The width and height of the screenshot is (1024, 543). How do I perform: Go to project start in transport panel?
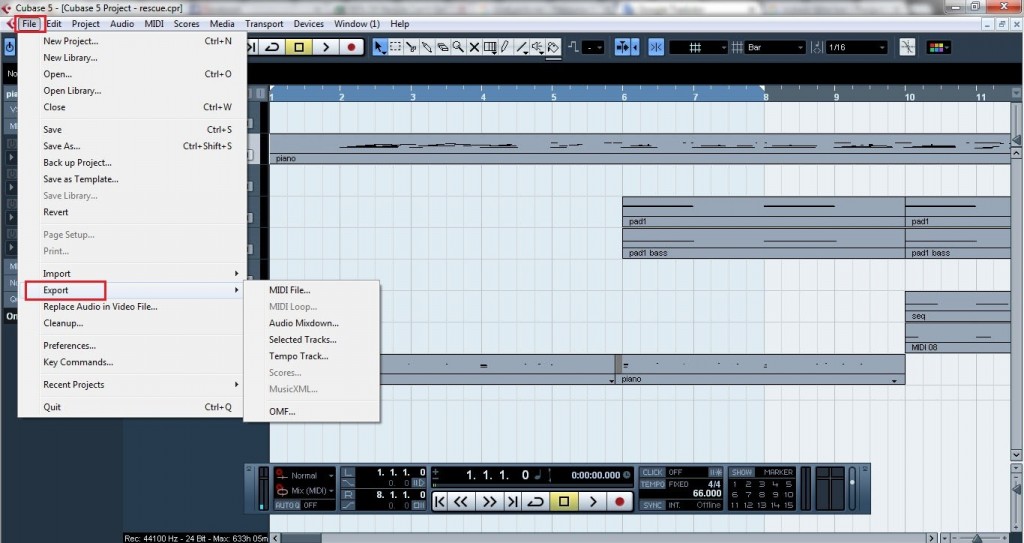coord(440,501)
